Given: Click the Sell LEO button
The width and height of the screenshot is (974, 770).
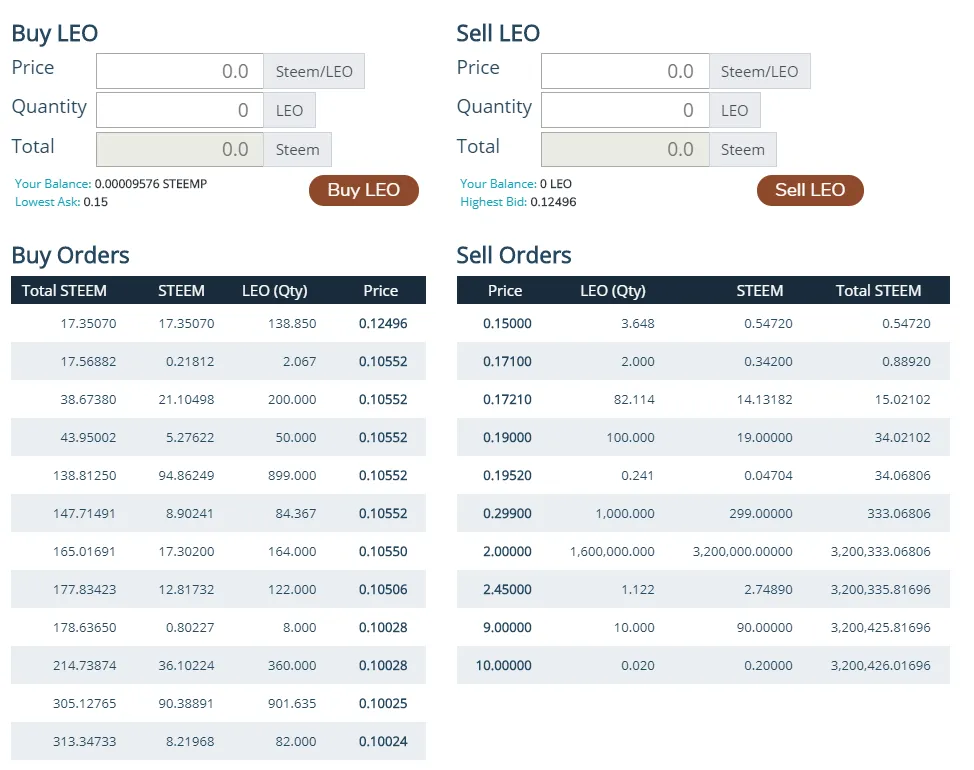Looking at the screenshot, I should [x=809, y=190].
